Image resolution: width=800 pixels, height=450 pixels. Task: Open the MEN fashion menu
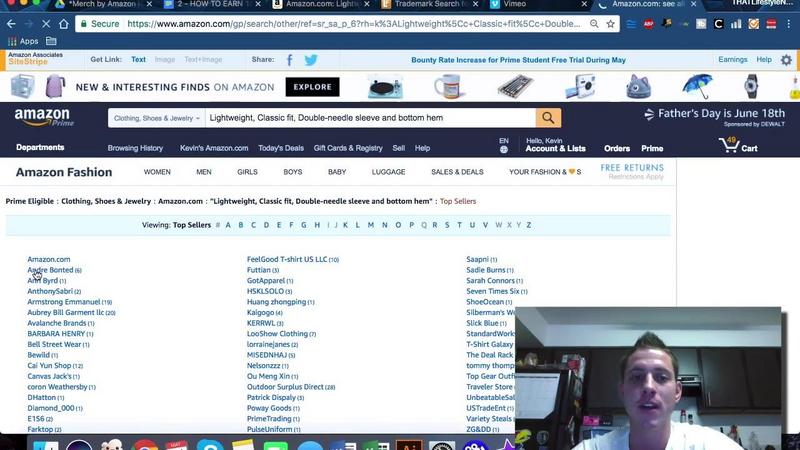point(204,172)
